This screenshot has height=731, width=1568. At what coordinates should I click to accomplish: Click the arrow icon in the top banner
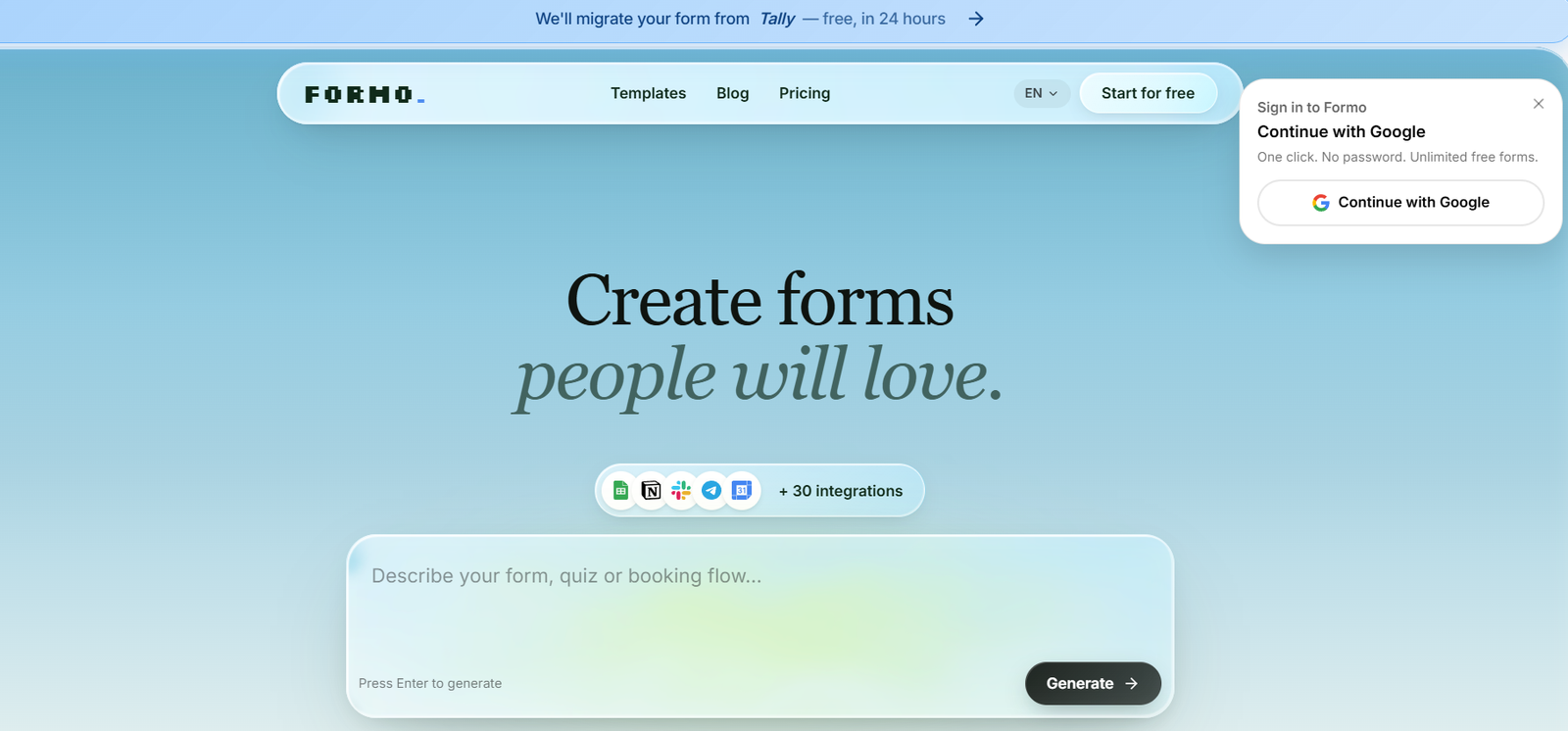tap(976, 19)
